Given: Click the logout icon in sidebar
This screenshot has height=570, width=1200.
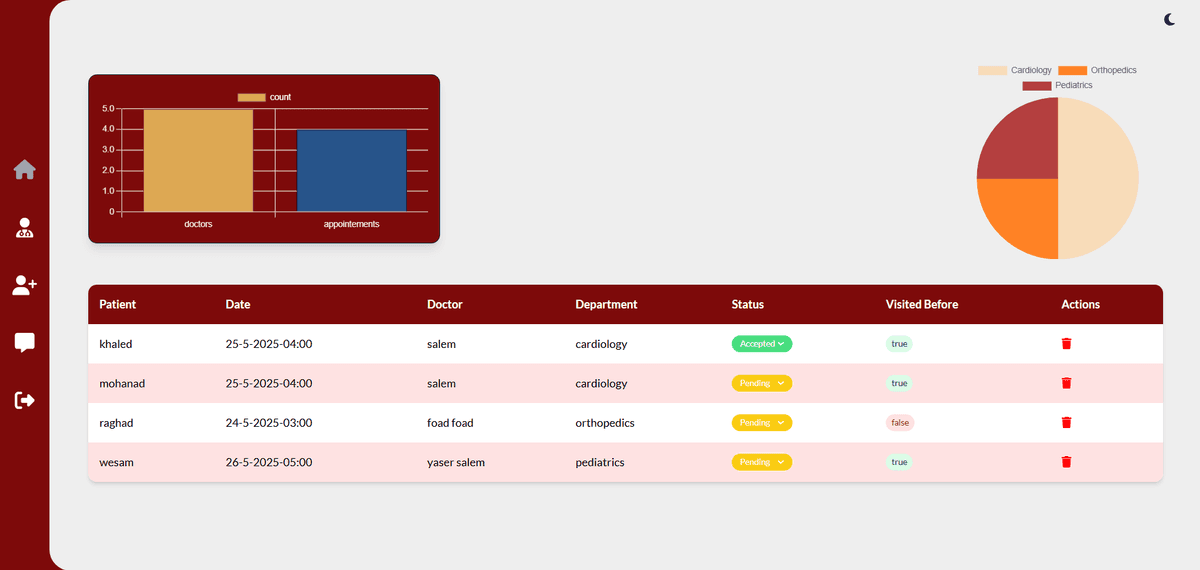Looking at the screenshot, I should (25, 400).
